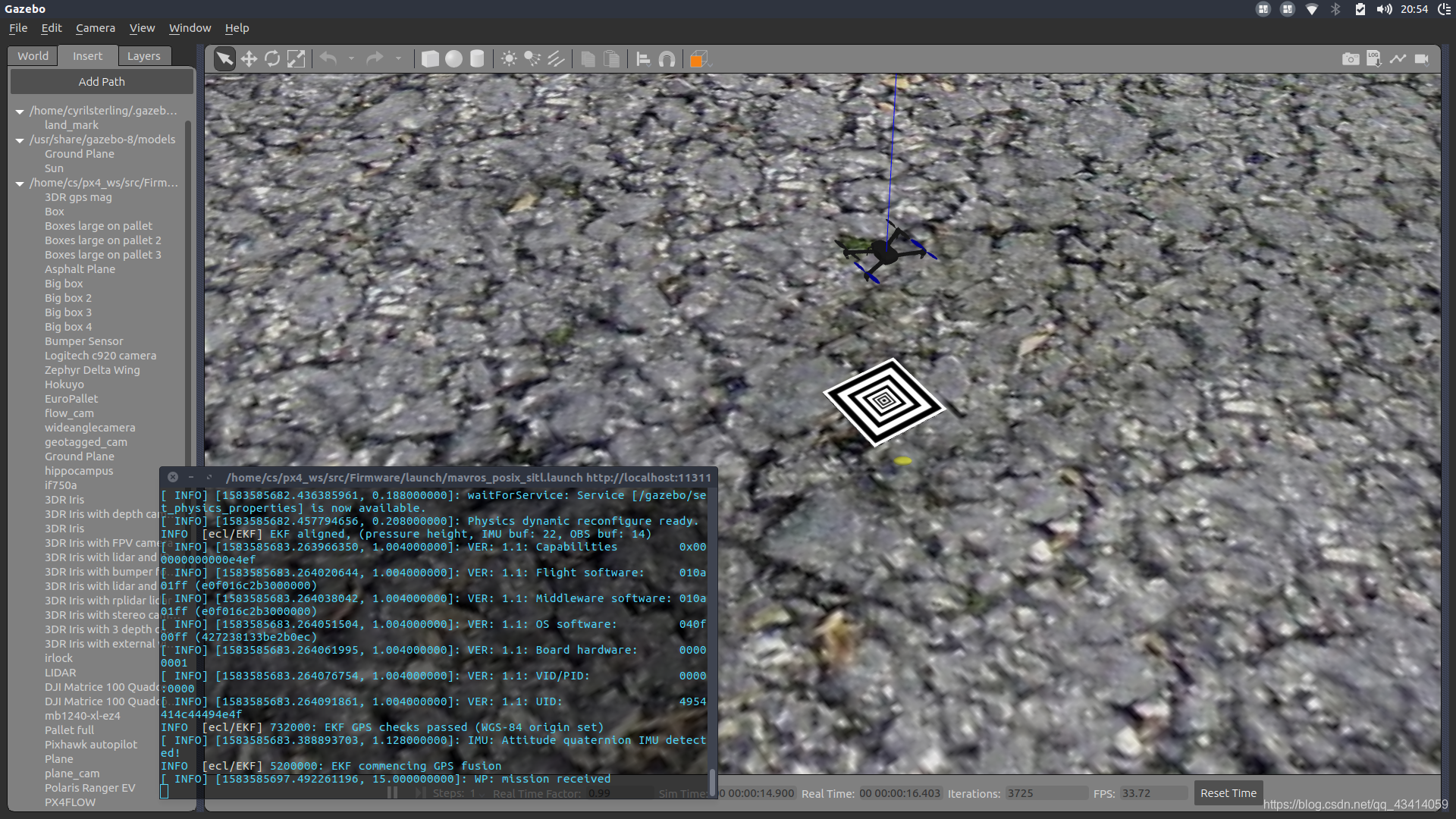Select the EuroPallet model

coord(71,399)
